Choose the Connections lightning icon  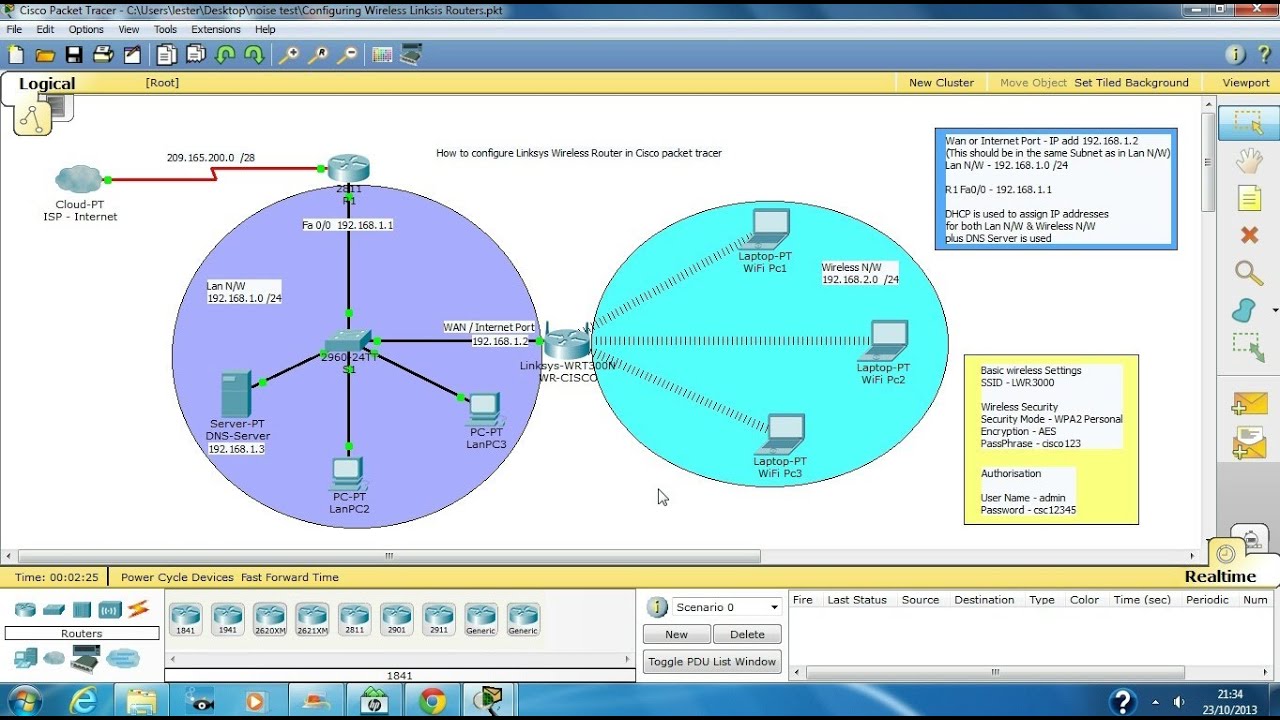tap(138, 608)
